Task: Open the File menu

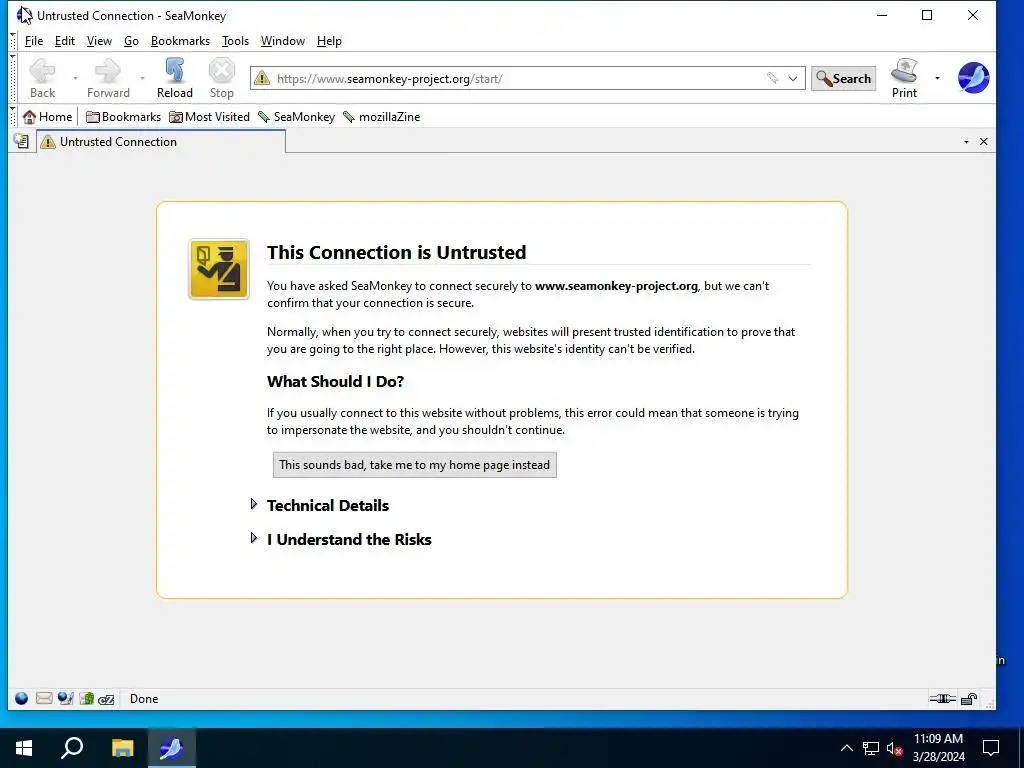Action: [34, 40]
